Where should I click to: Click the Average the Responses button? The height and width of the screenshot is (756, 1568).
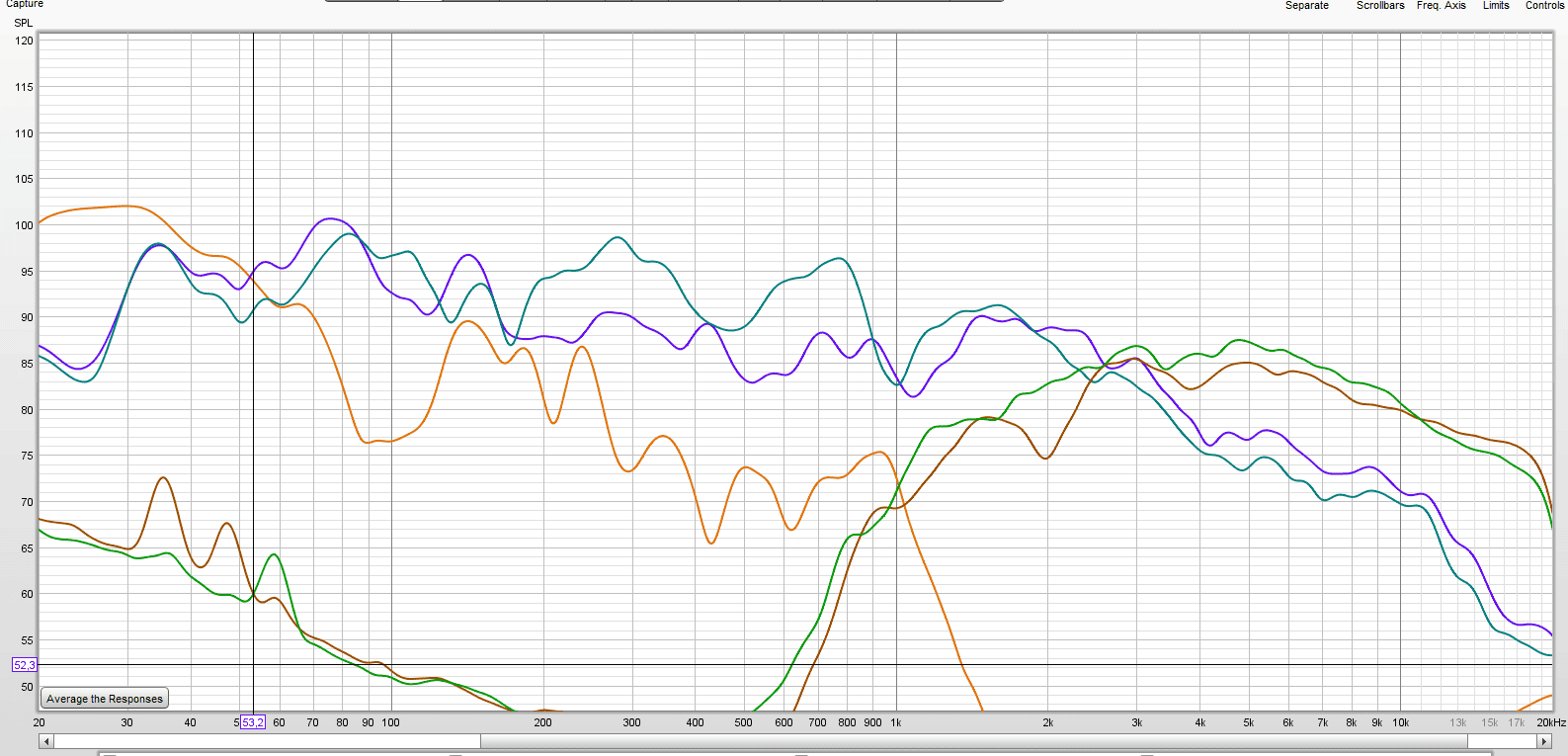pyautogui.click(x=105, y=699)
